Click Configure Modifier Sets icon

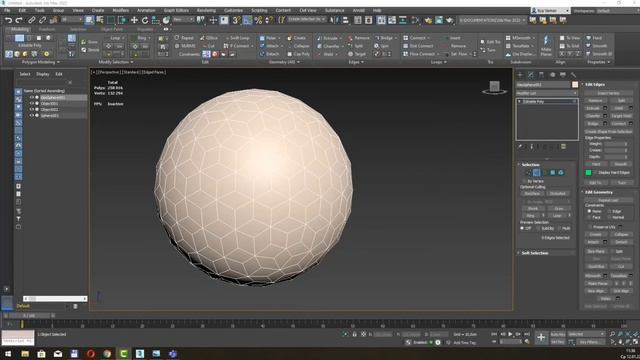coord(563,147)
